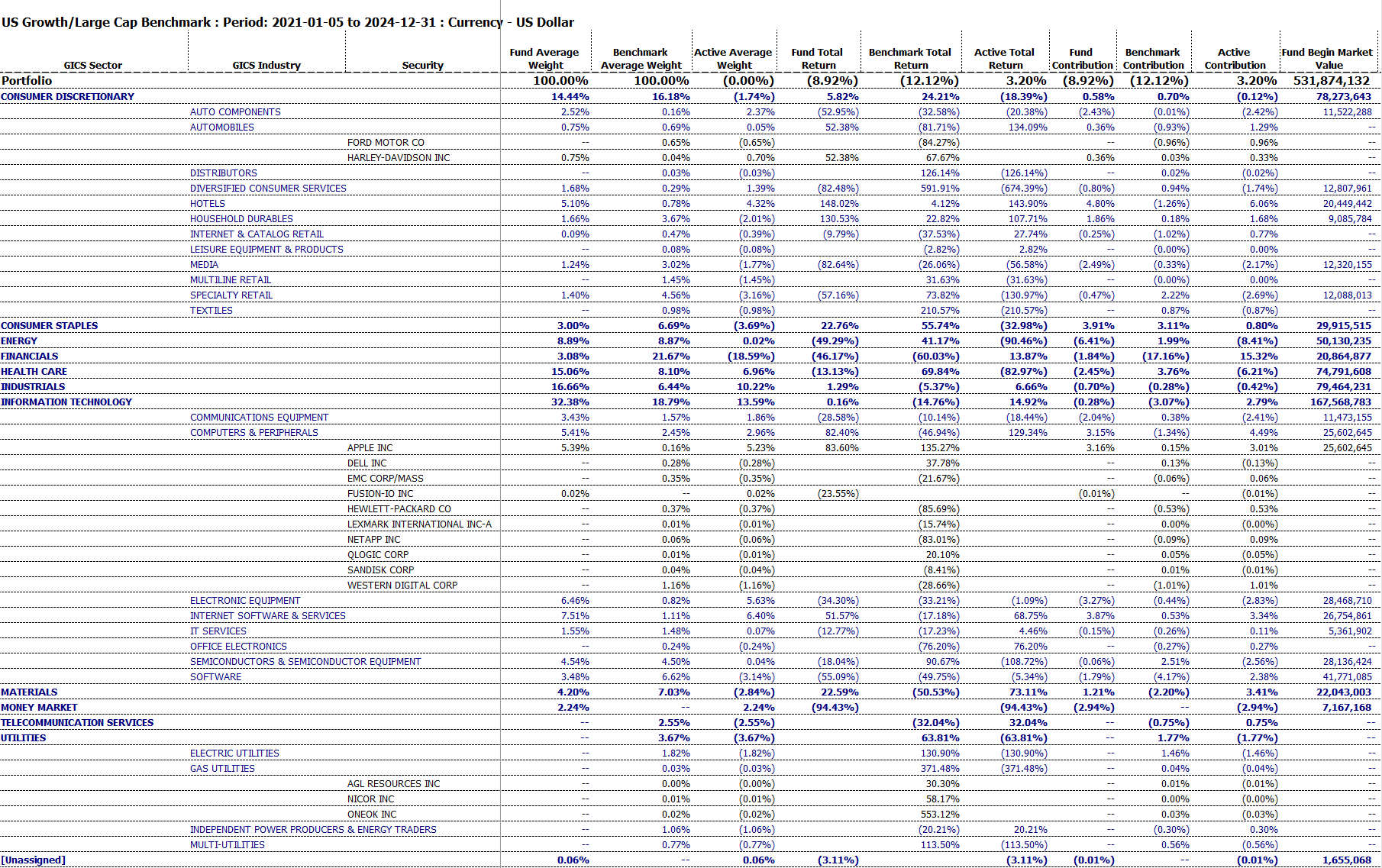
Task: Select the WESTERN DIGITAL CORP security
Action: coord(402,586)
